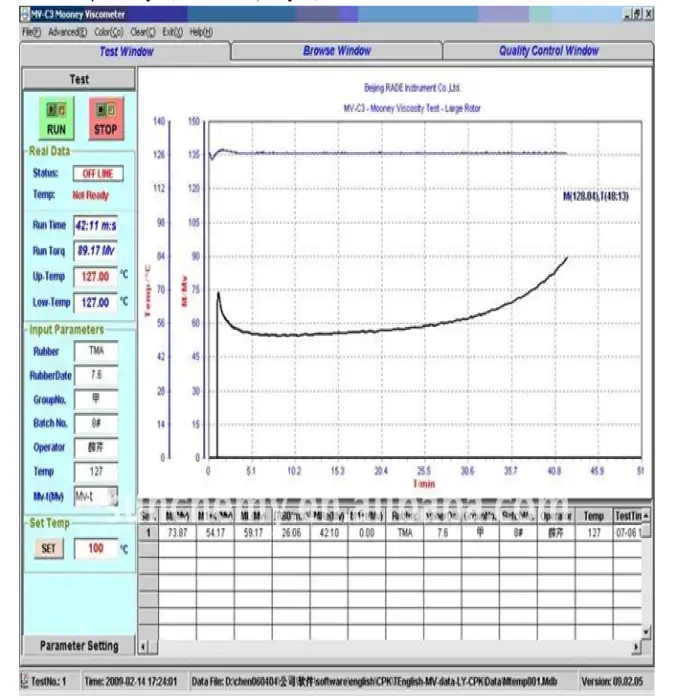Click the Rubber input field

coord(96,351)
